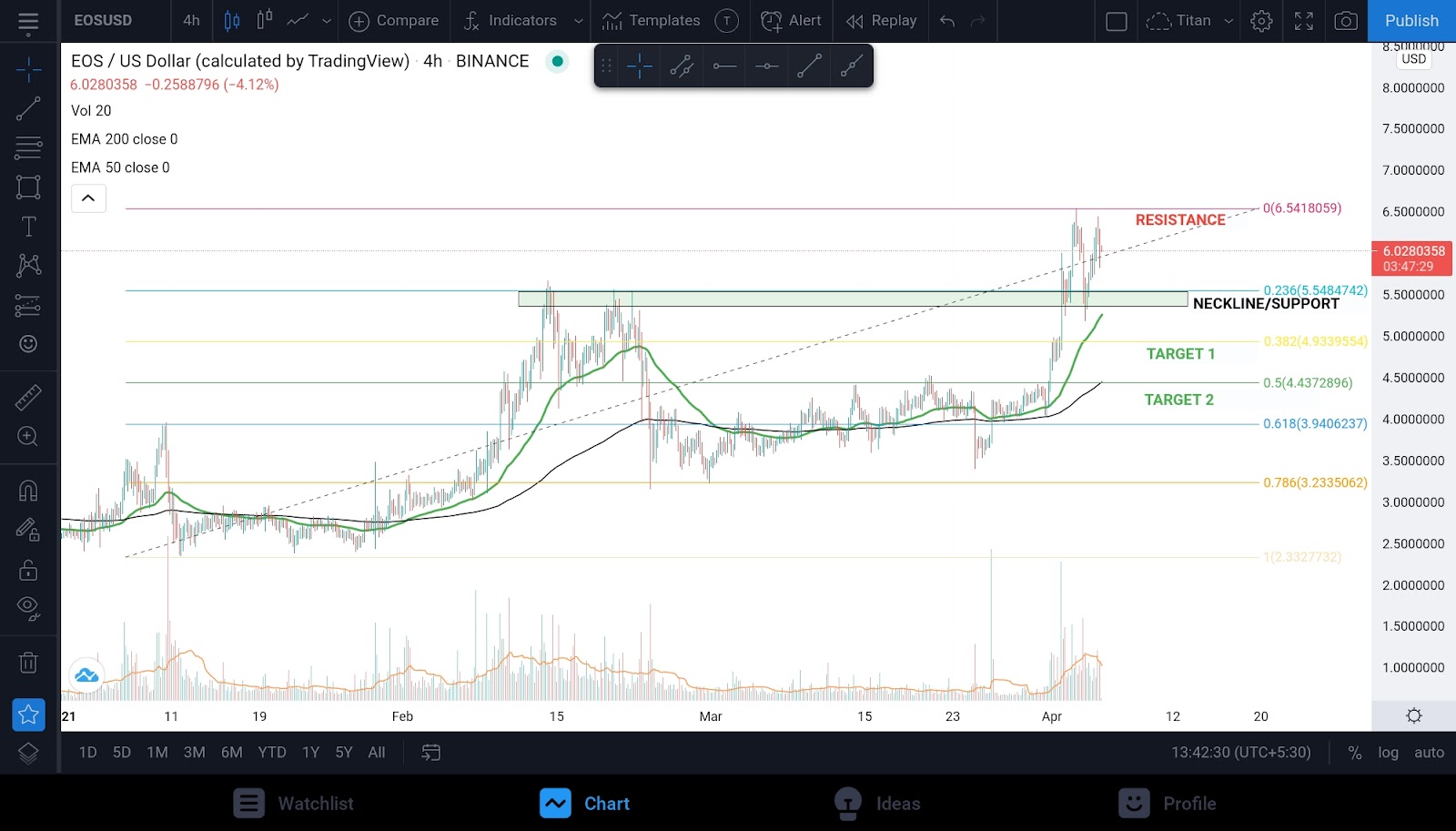Select the Text annotation tool

click(28, 227)
